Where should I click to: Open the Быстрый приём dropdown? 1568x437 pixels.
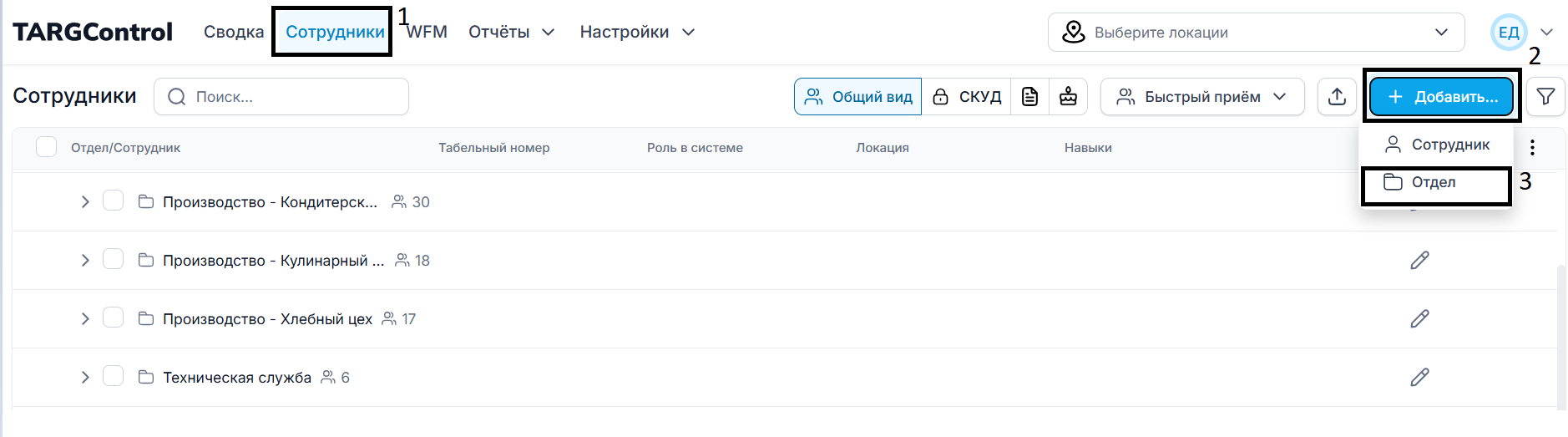[1202, 97]
